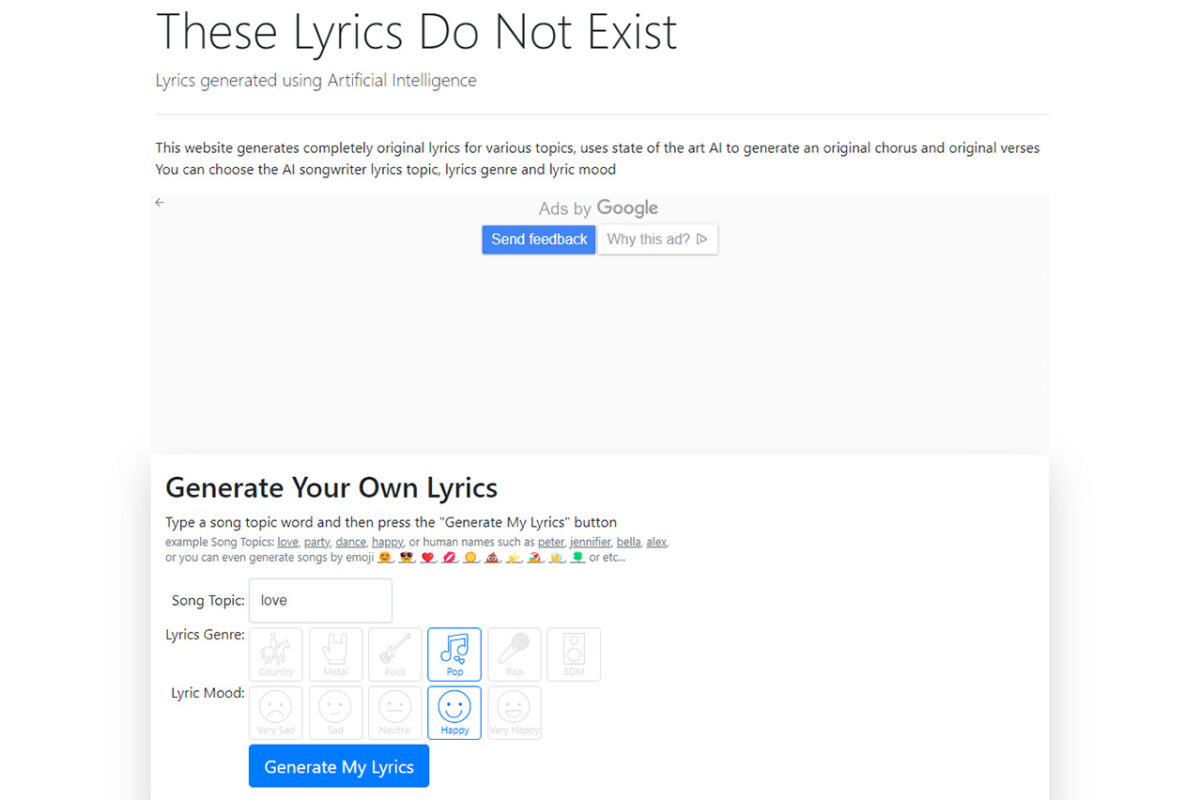Select the Country genre horse rider icon
Screen dimensions: 1200x800
(275, 655)
